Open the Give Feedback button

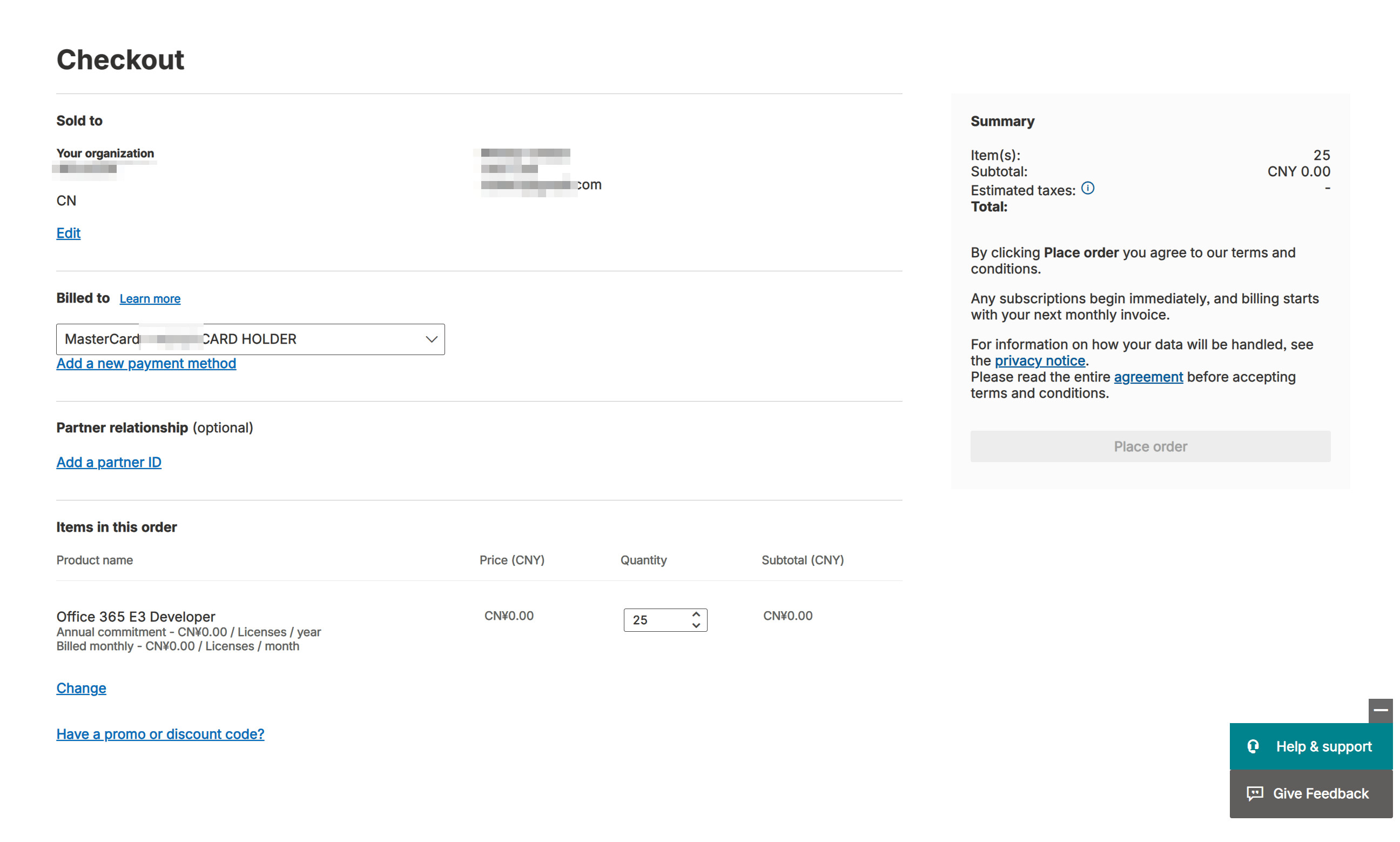1310,793
